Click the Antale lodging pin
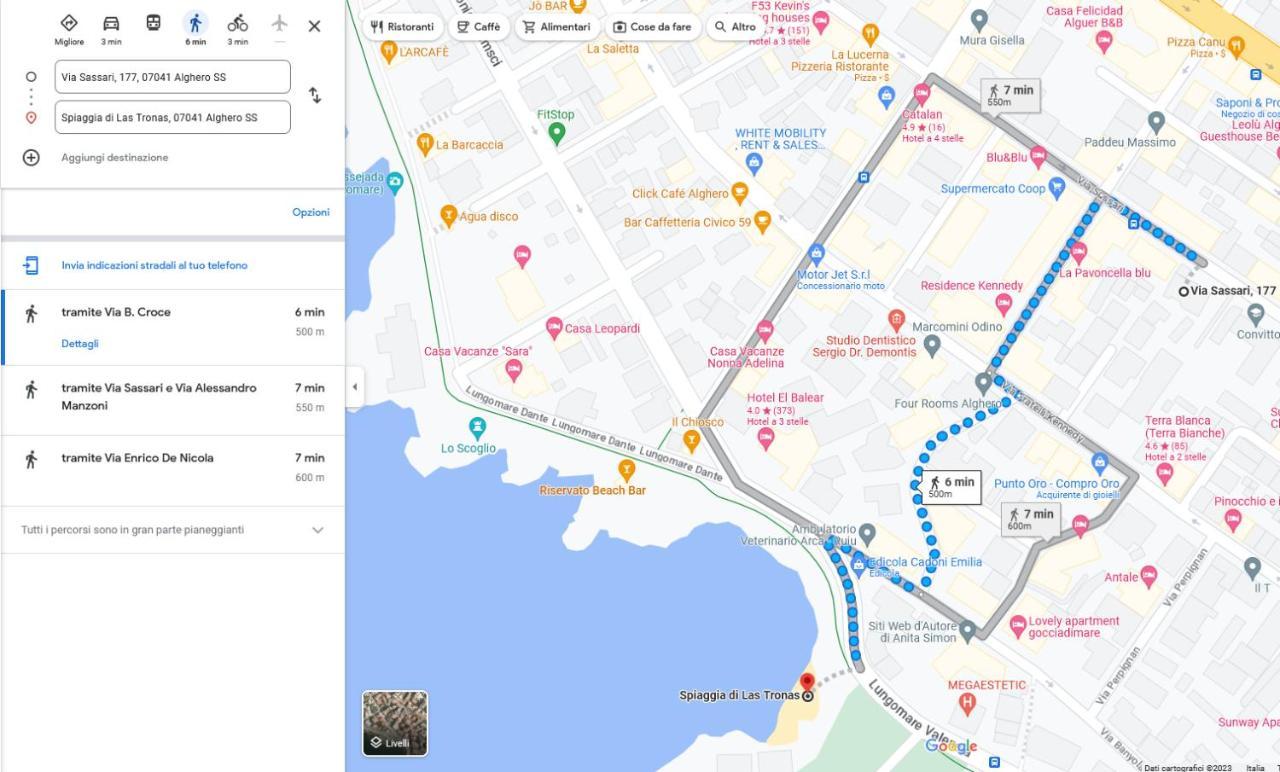1280x772 pixels. pos(1148,575)
